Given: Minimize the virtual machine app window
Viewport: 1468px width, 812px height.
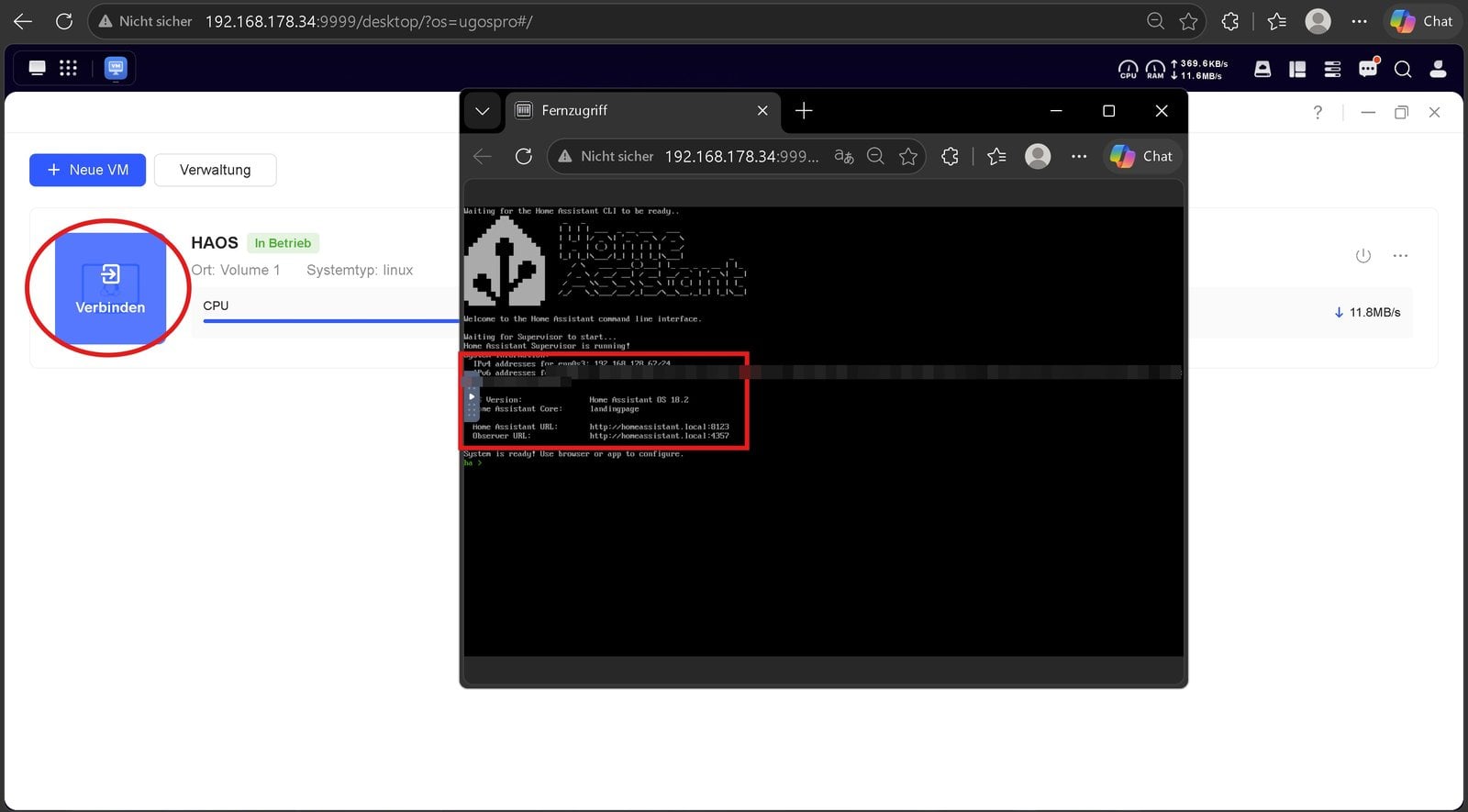Looking at the screenshot, I should pyautogui.click(x=1368, y=112).
